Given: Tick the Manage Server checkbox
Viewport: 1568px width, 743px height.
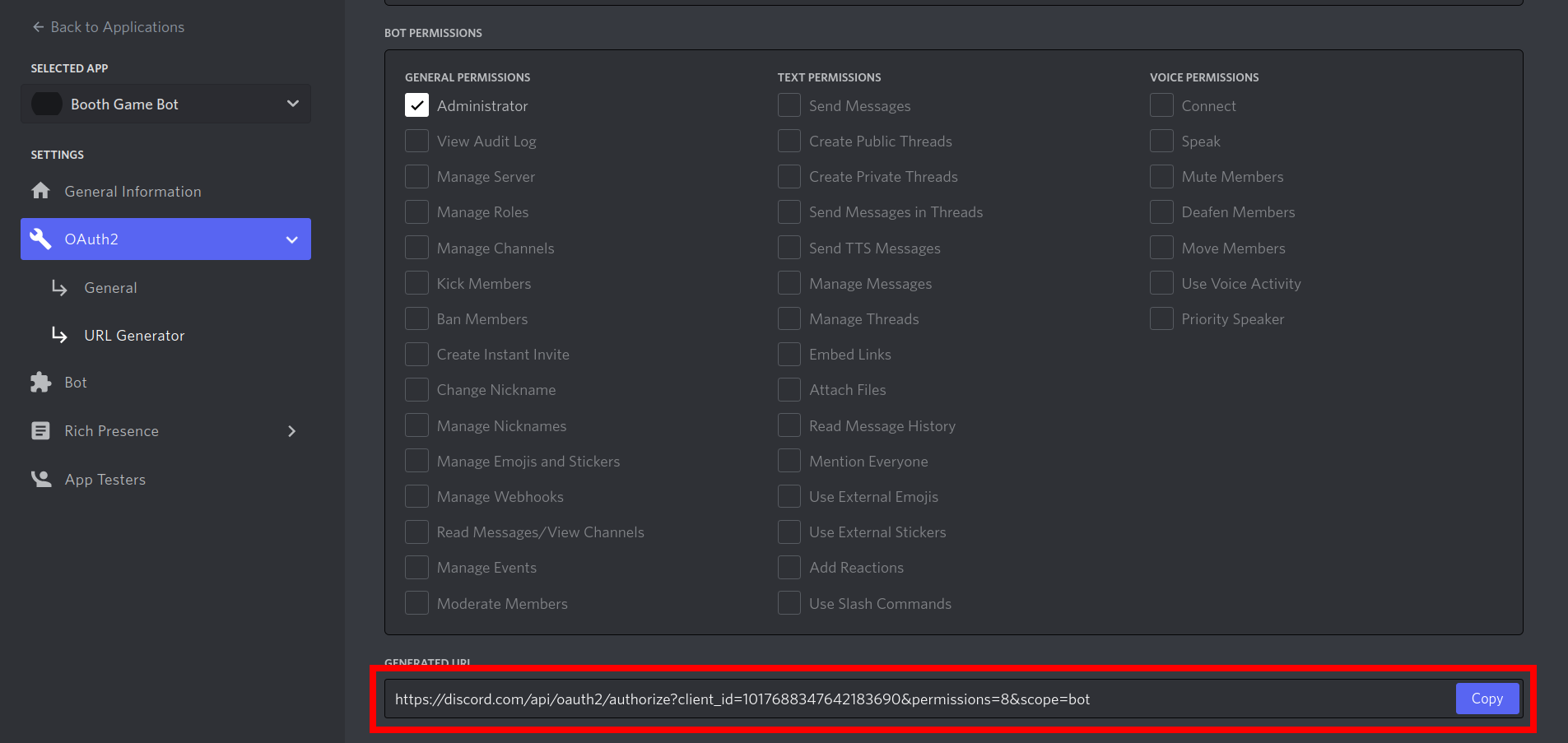Looking at the screenshot, I should click(x=417, y=176).
